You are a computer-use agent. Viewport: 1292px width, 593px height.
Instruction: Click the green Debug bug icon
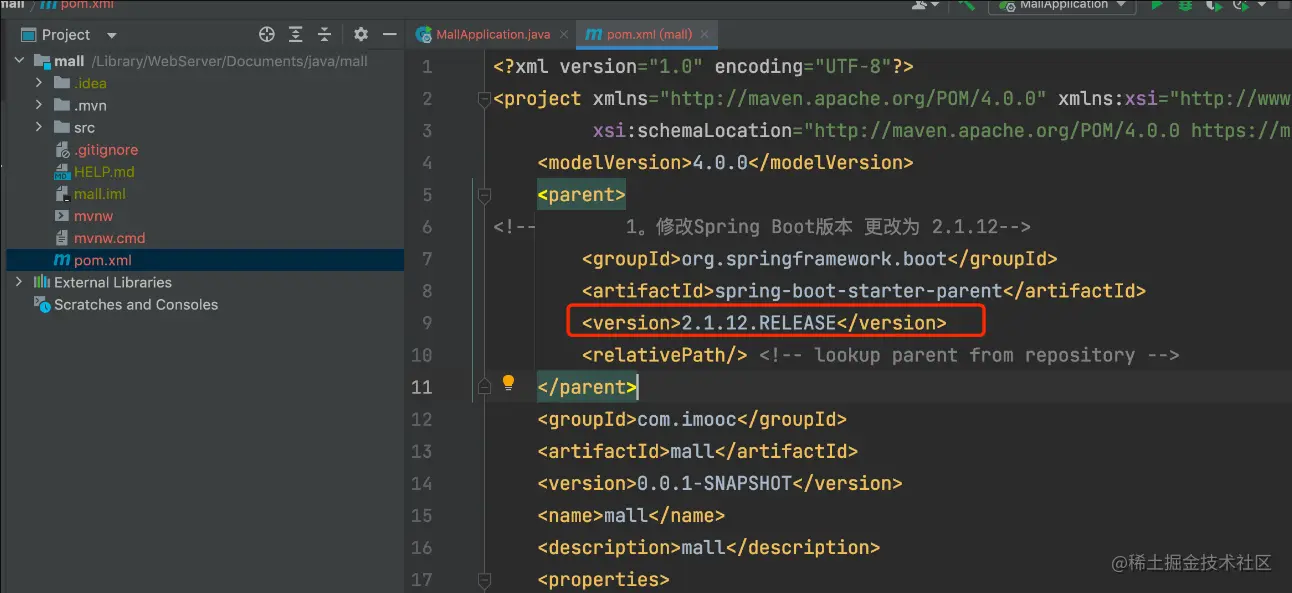[1185, 5]
